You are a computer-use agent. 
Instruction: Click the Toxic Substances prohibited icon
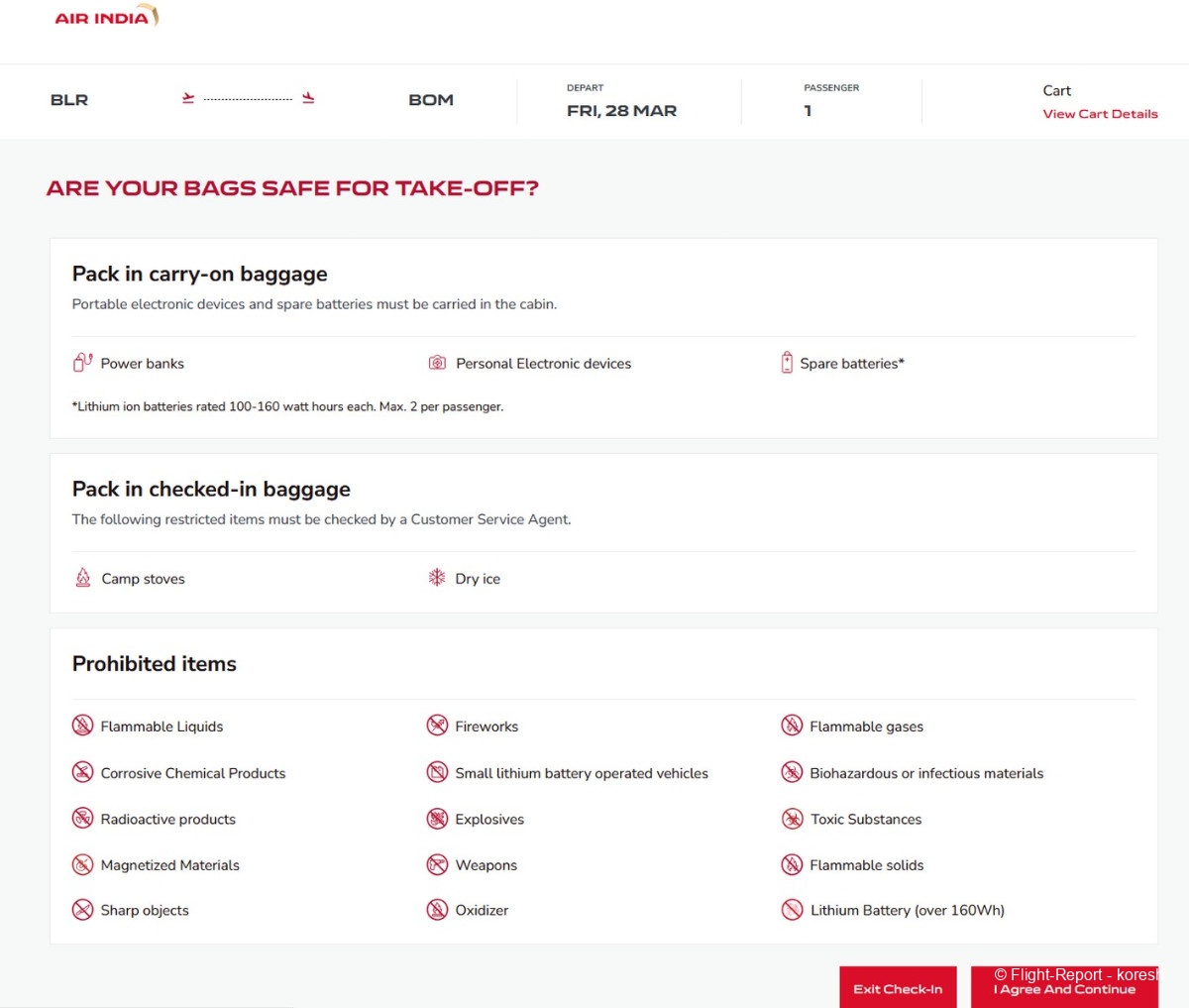click(792, 819)
